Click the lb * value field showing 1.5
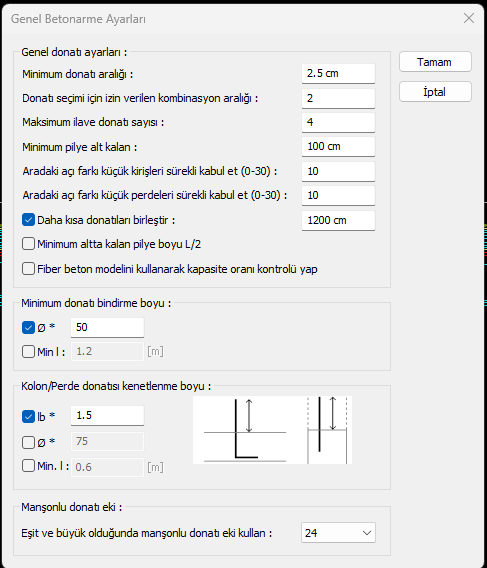The width and height of the screenshot is (487, 568). point(107,415)
